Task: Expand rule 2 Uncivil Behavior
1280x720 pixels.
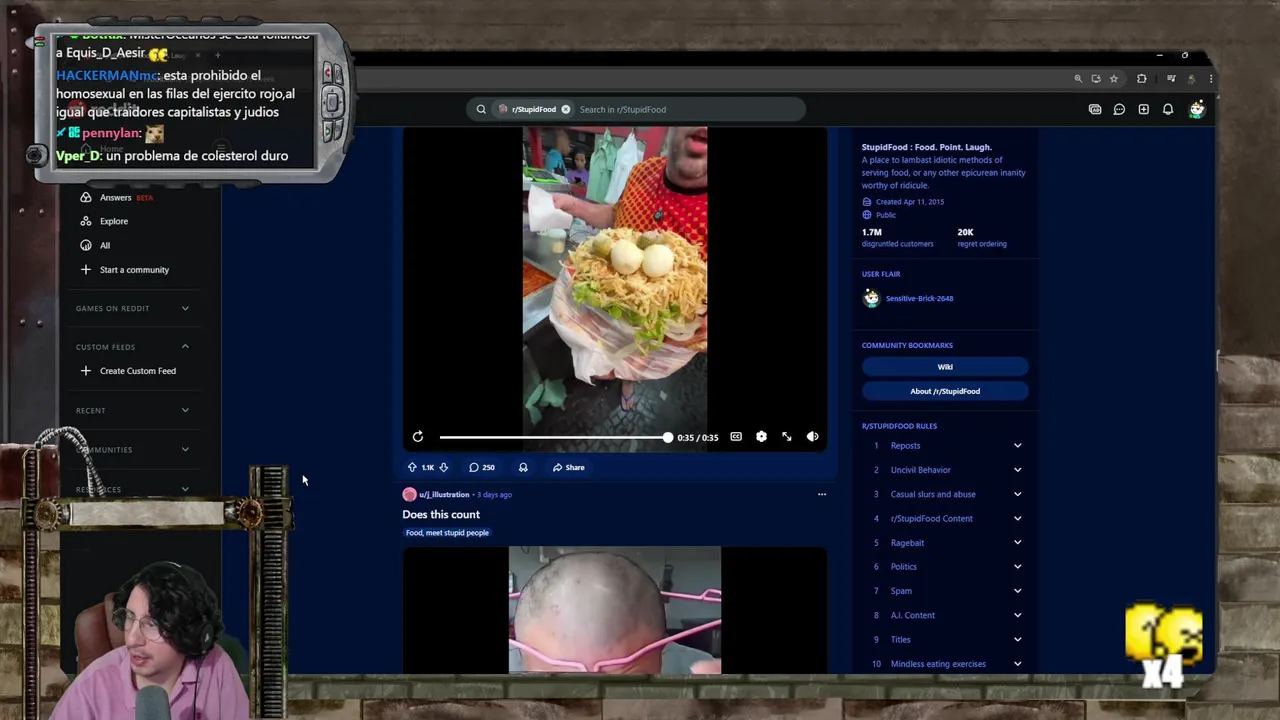Action: (x=945, y=470)
